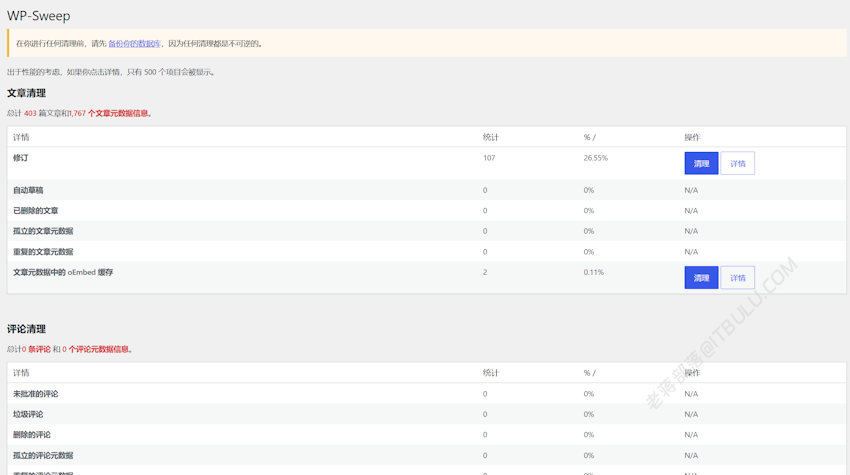Click 详情 button for 修订 row
Image resolution: width=850 pixels, height=475 pixels.
[x=737, y=163]
